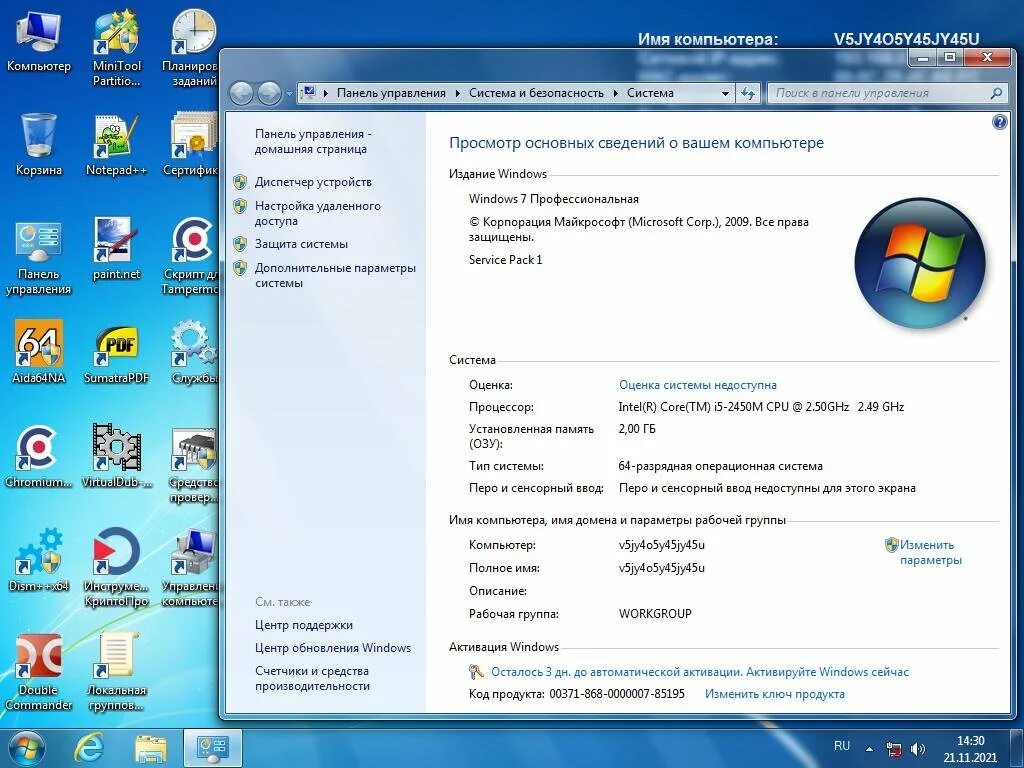Open Панель управления desktop icon

[x=39, y=257]
